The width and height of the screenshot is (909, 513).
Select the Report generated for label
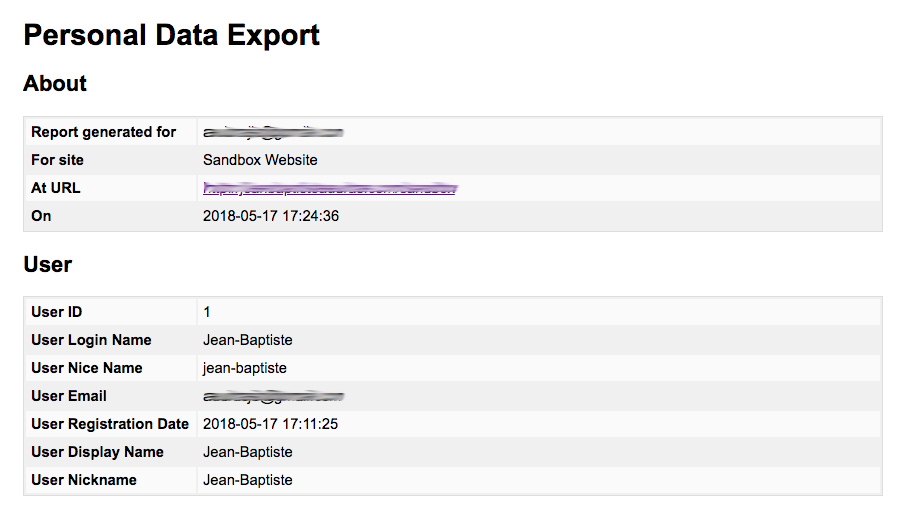(x=103, y=132)
